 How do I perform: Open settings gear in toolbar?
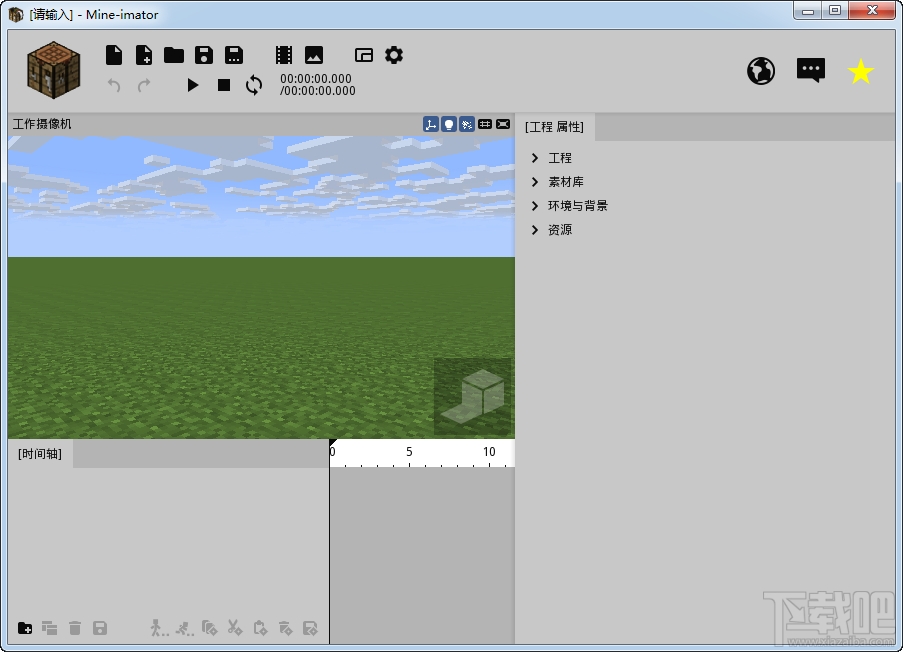(x=394, y=55)
